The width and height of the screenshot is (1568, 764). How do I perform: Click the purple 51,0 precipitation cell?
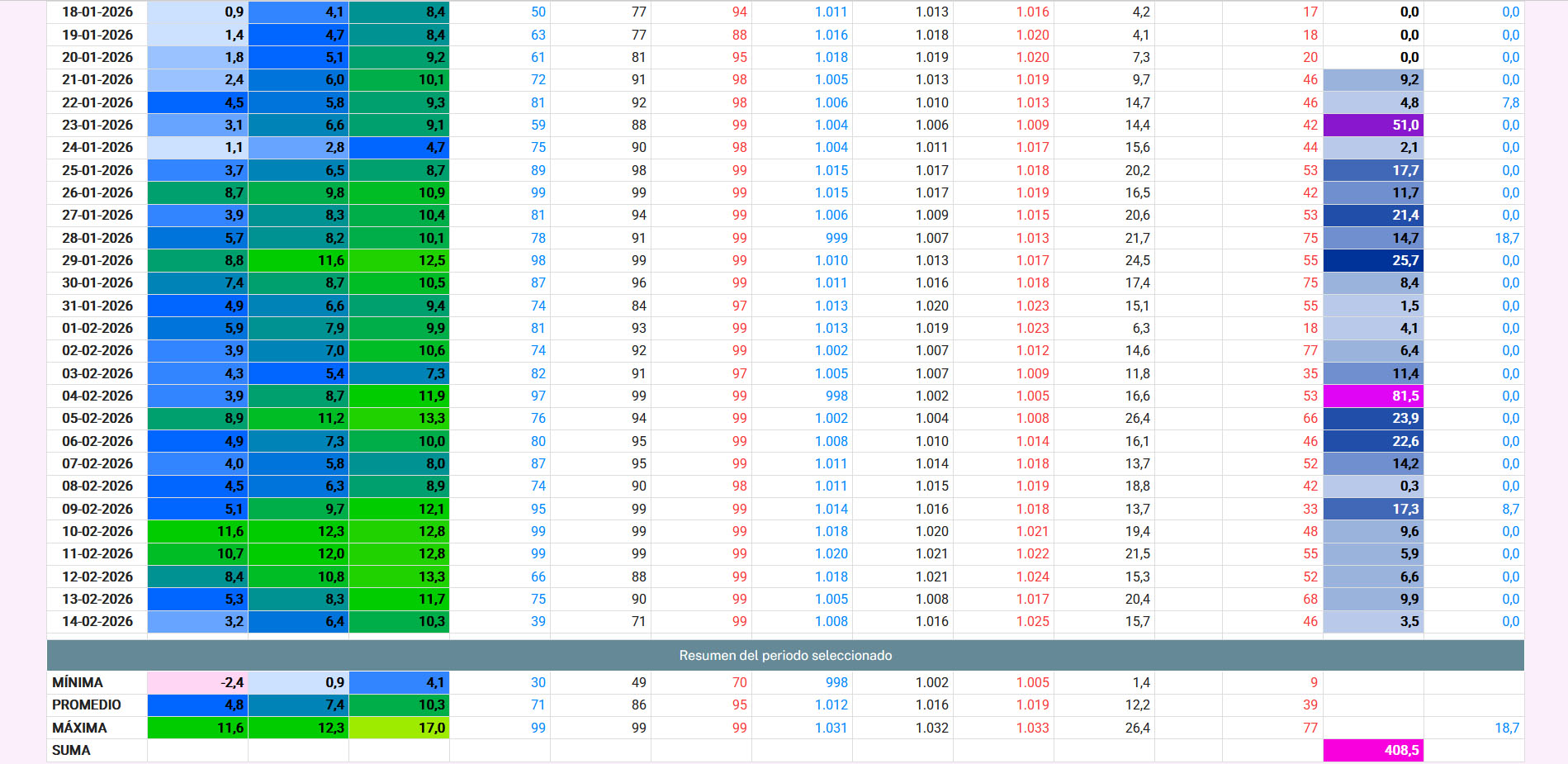point(1373,125)
